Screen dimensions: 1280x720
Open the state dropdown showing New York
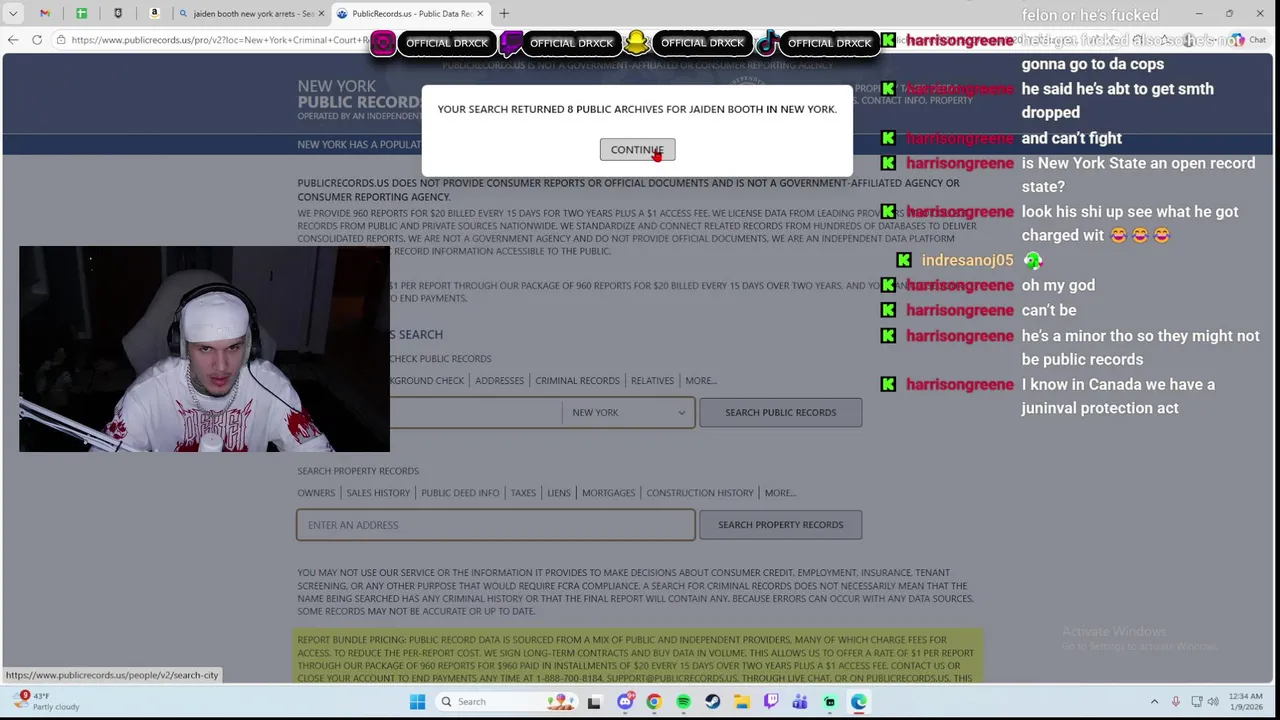click(x=628, y=412)
